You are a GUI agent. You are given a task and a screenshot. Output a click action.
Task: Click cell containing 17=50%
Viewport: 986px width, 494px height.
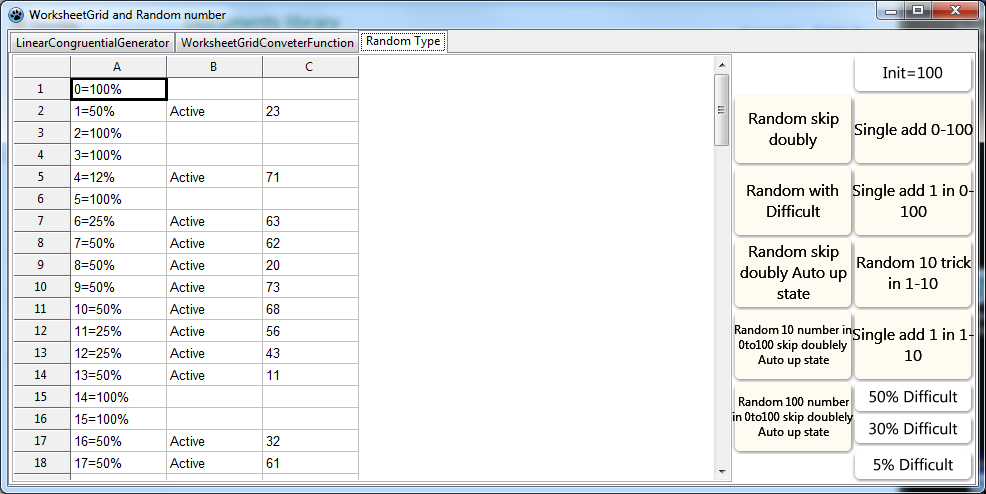119,463
